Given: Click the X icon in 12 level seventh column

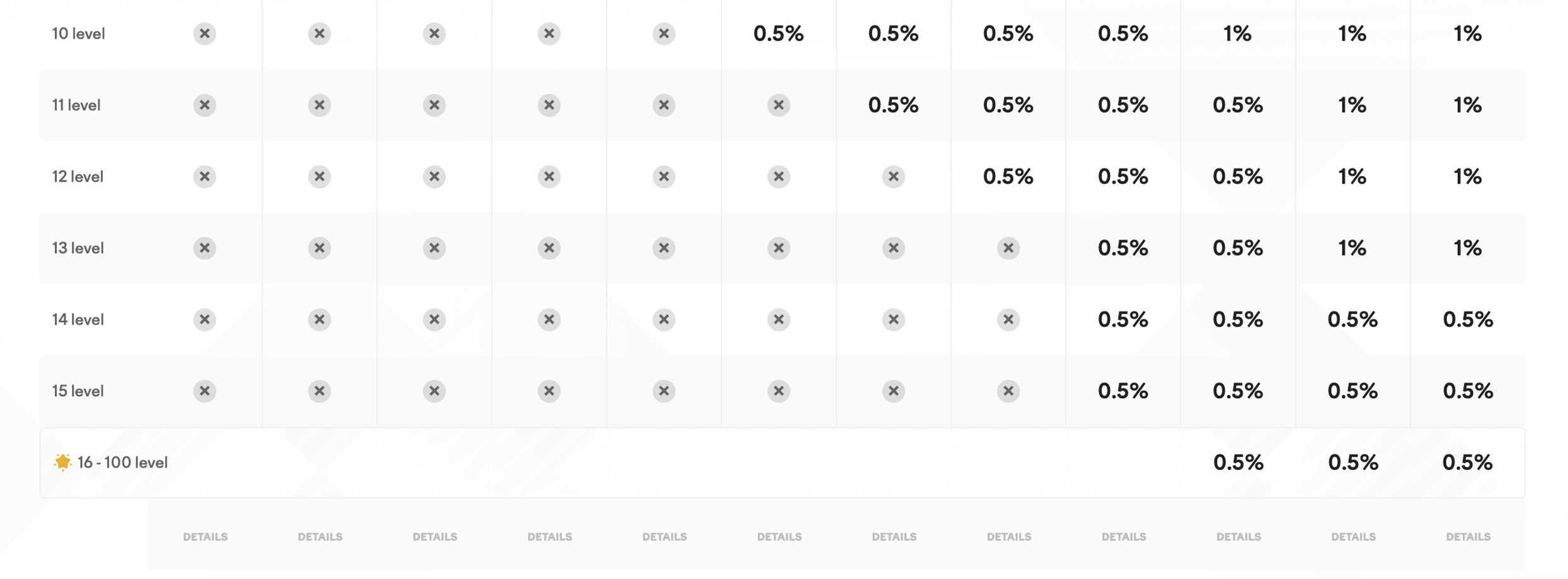Looking at the screenshot, I should coord(893,177).
